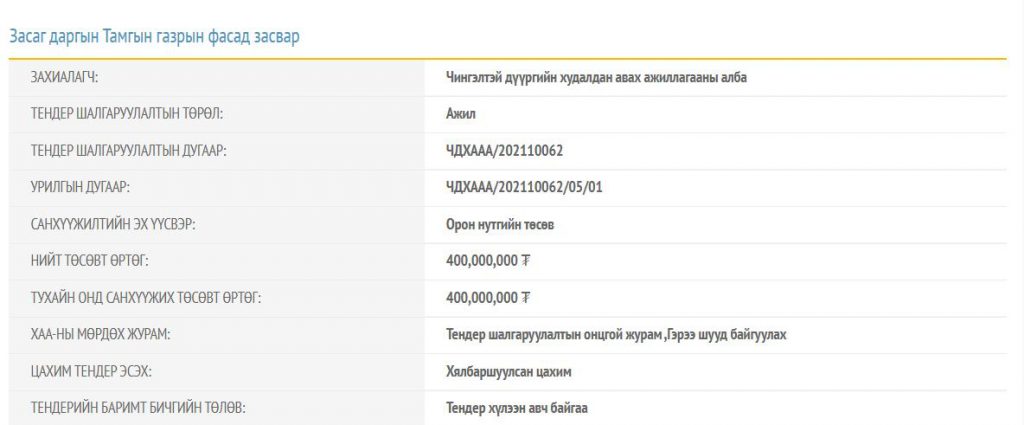Select the НИЙТ ТӨСӨВТ ӨРТӨГ label
The width and height of the screenshot is (1024, 425).
point(89,262)
